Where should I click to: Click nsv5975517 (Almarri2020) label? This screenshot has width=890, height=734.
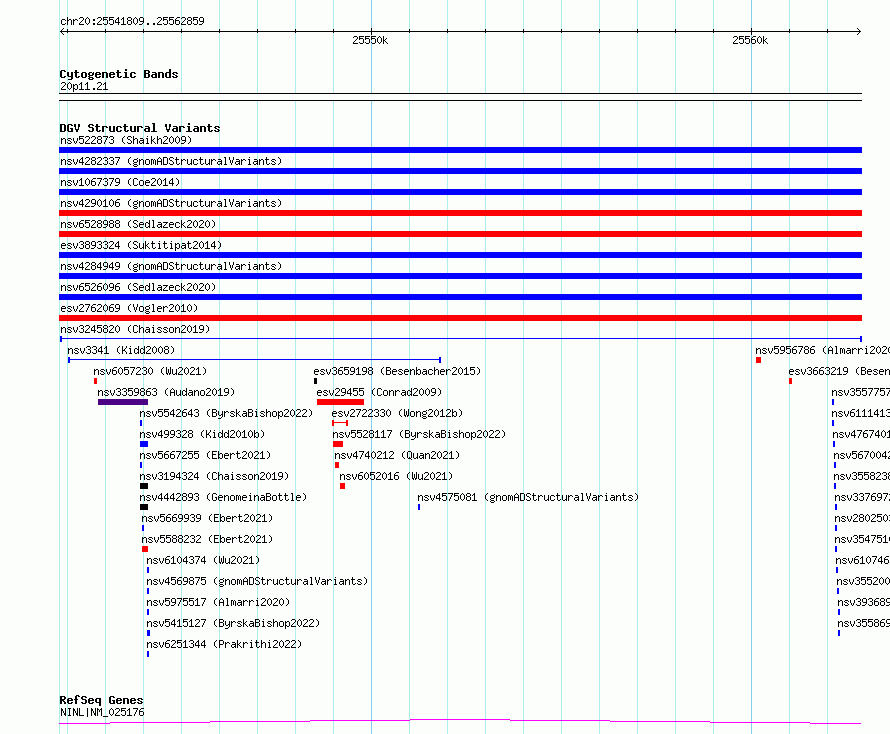218,602
